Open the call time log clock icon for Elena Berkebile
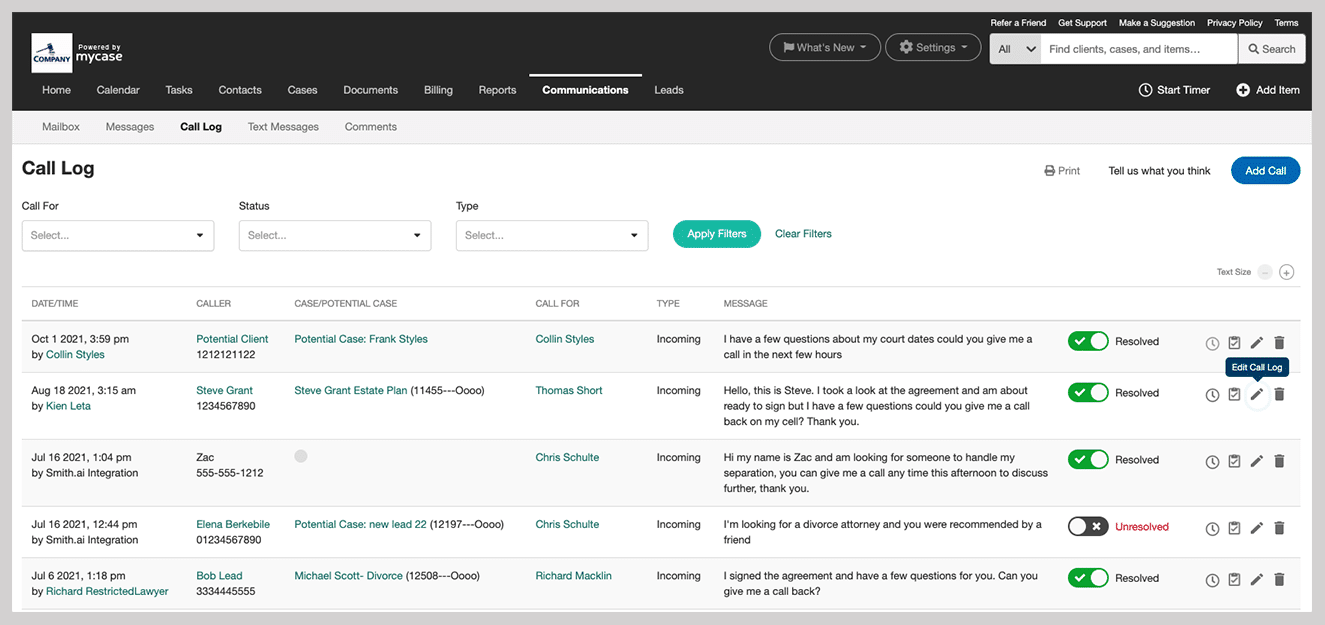 pos(1212,528)
